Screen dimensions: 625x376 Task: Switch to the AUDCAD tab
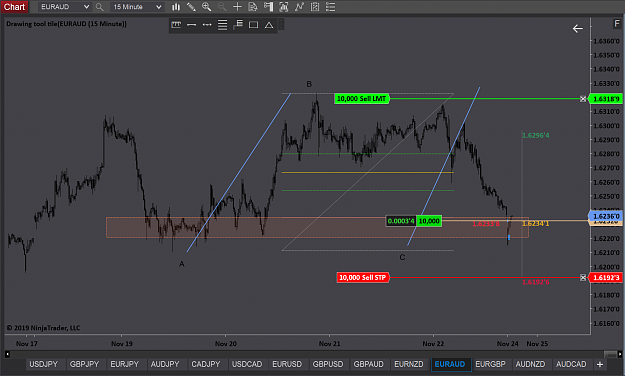(571, 364)
